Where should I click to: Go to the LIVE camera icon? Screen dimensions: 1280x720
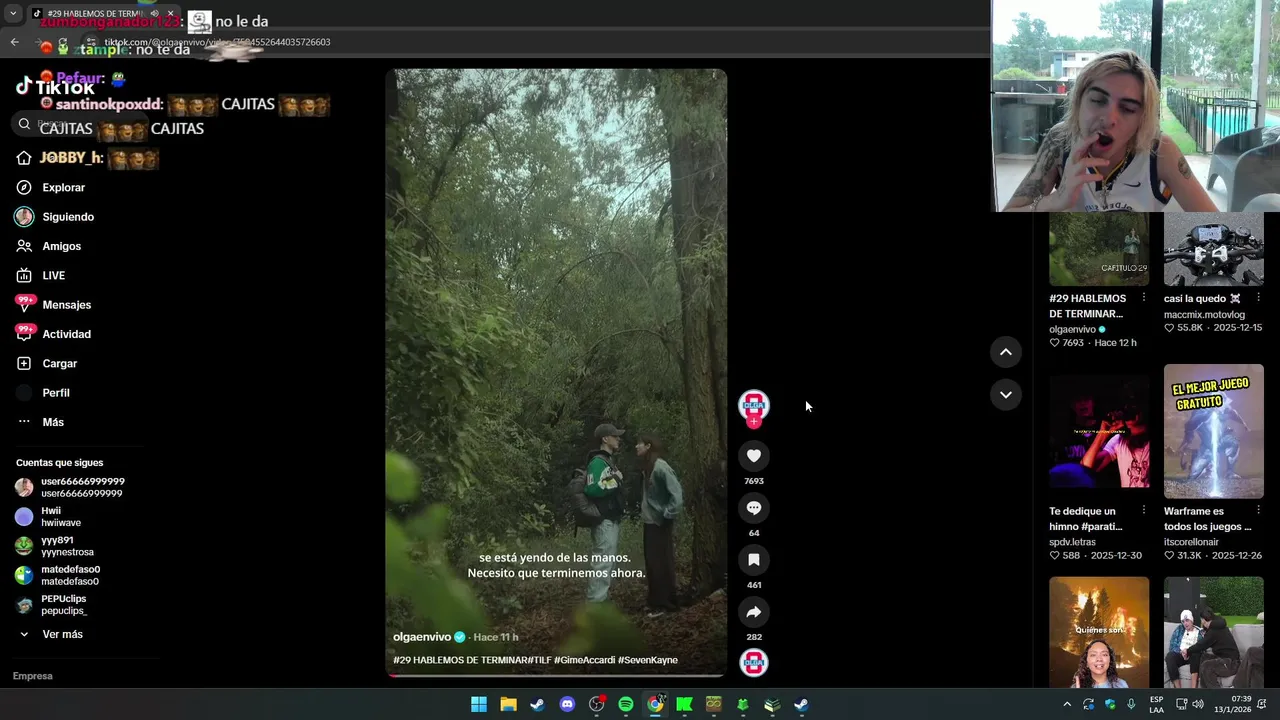point(24,275)
